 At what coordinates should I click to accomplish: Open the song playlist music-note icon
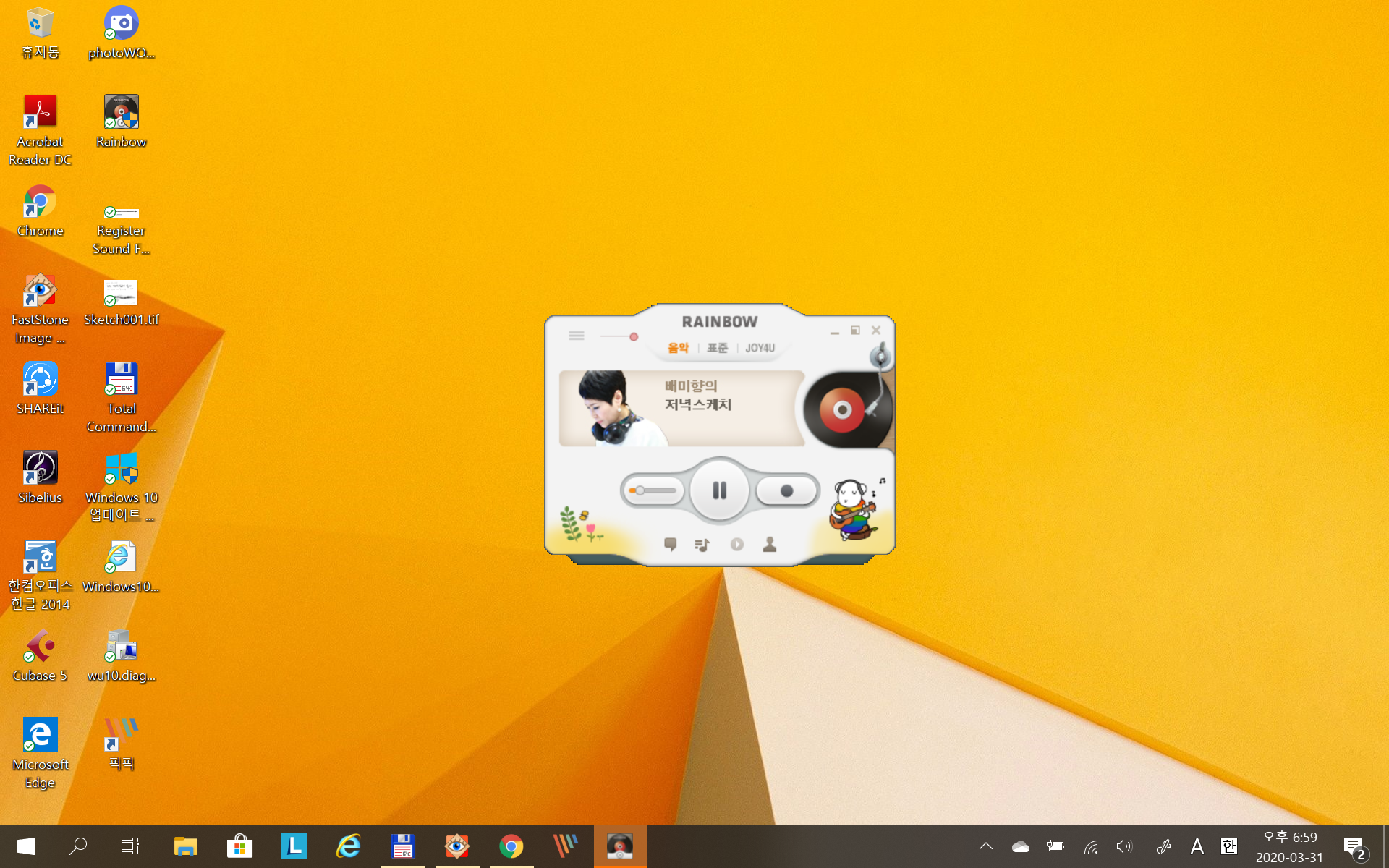pos(702,545)
